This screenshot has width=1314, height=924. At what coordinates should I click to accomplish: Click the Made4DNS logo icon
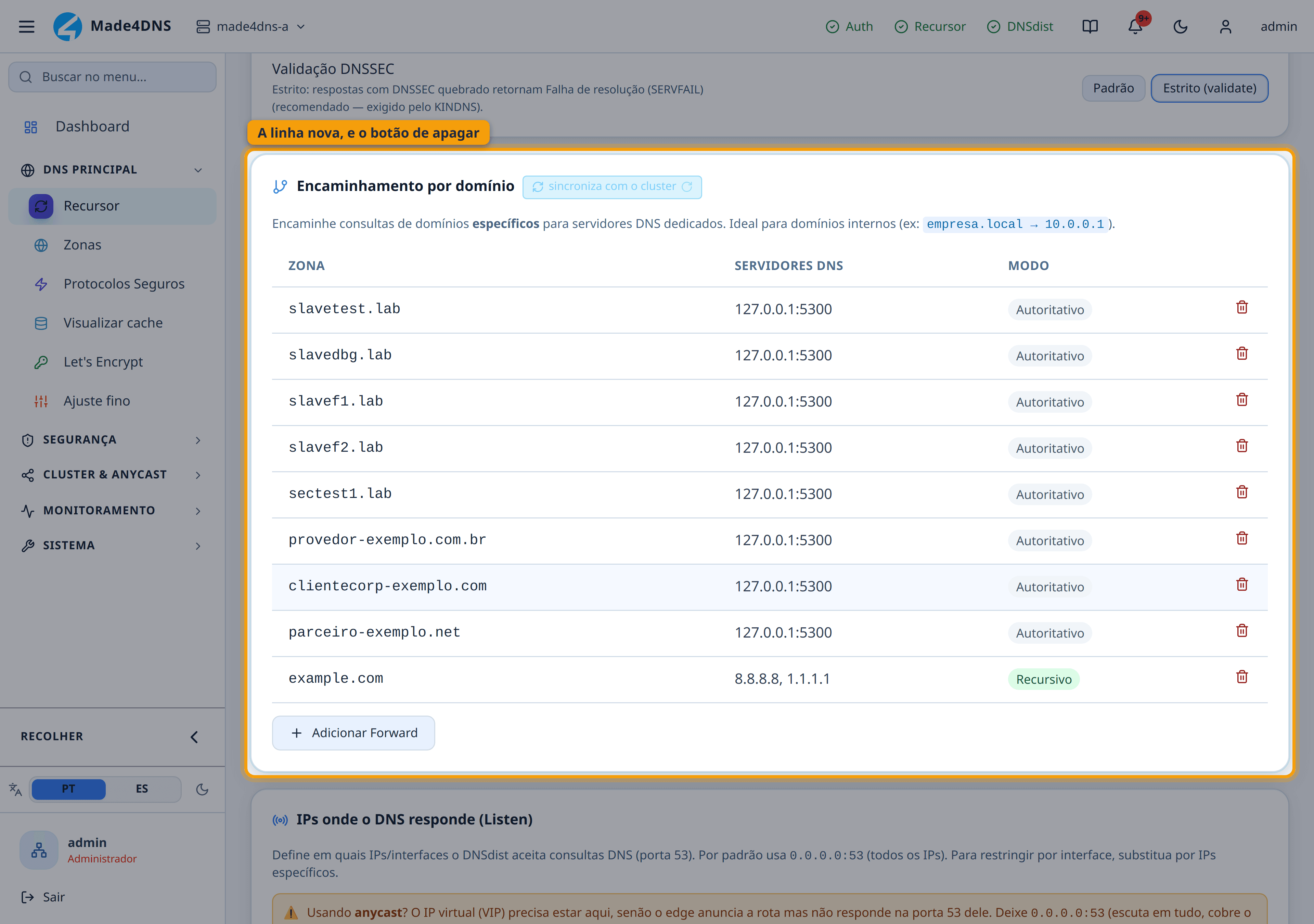(67, 26)
